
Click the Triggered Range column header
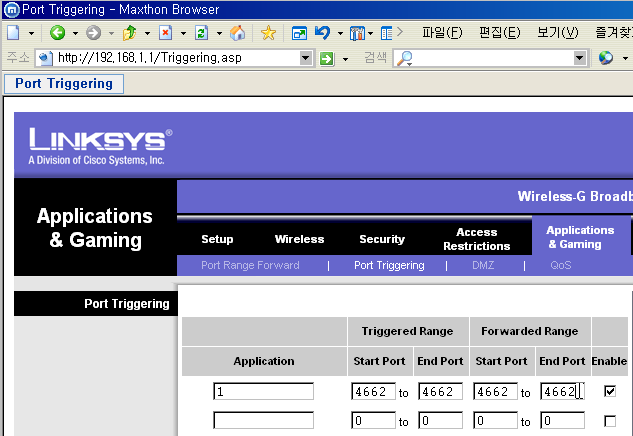point(408,331)
